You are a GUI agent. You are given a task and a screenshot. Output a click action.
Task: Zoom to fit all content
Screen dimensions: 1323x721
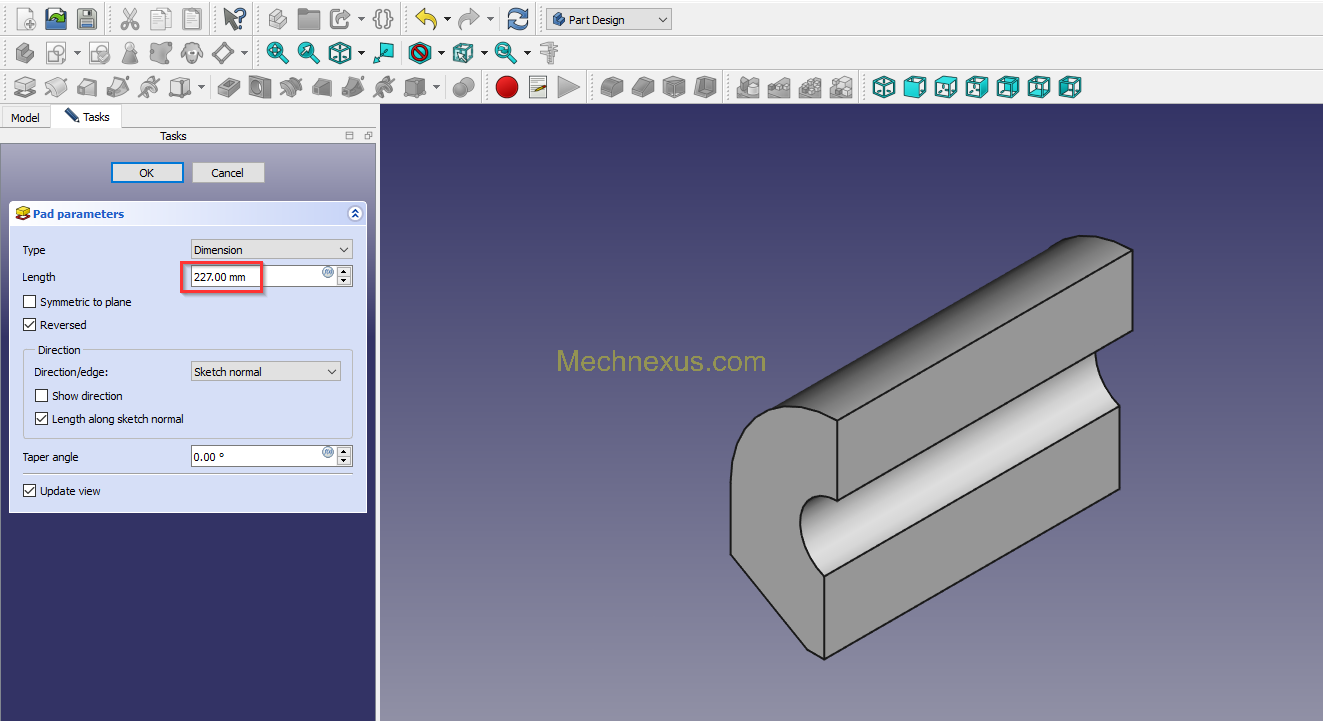(x=277, y=53)
